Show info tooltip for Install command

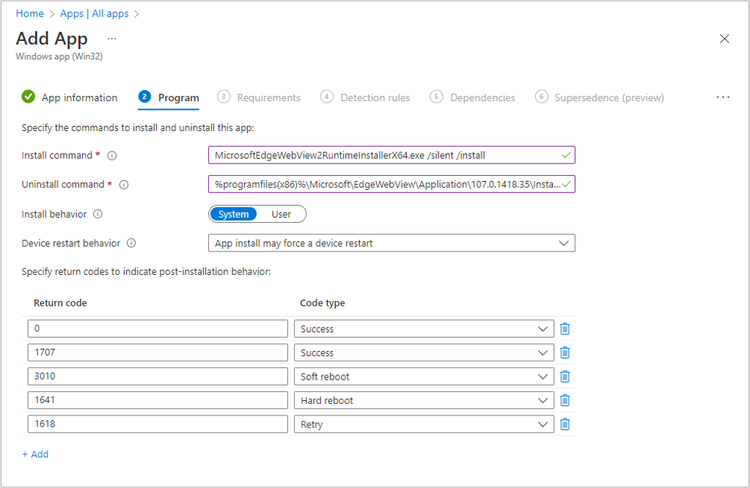click(x=112, y=156)
